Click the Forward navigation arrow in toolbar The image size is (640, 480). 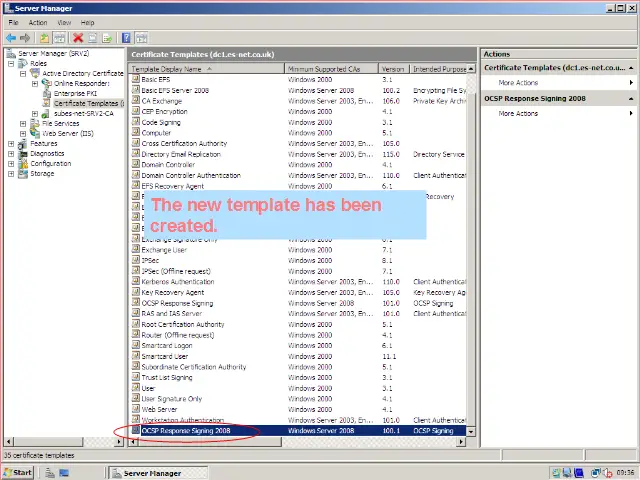(x=25, y=38)
